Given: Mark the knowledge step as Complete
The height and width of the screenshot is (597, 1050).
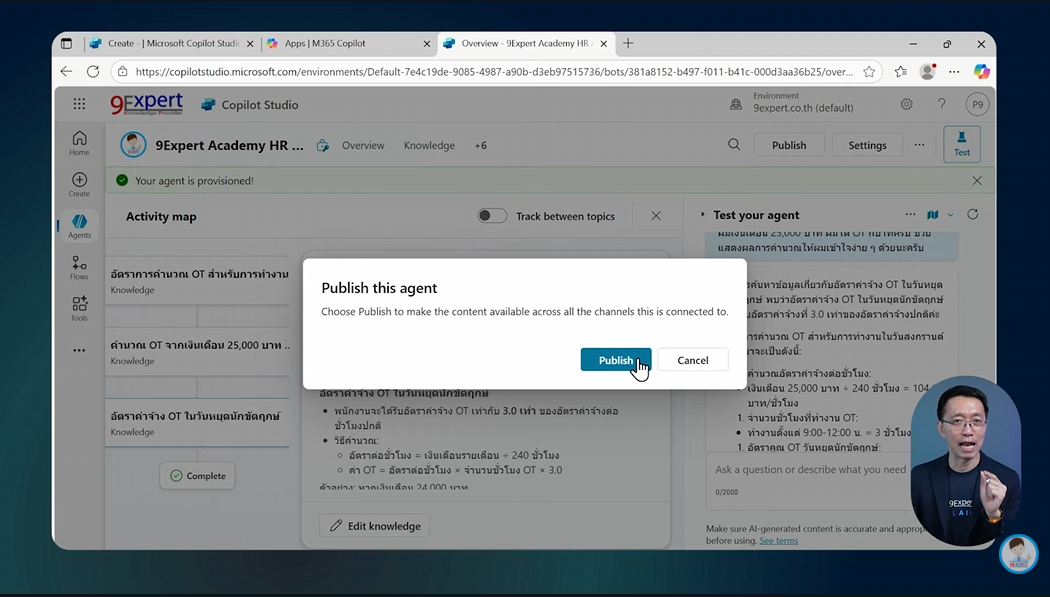Looking at the screenshot, I should click(x=197, y=476).
